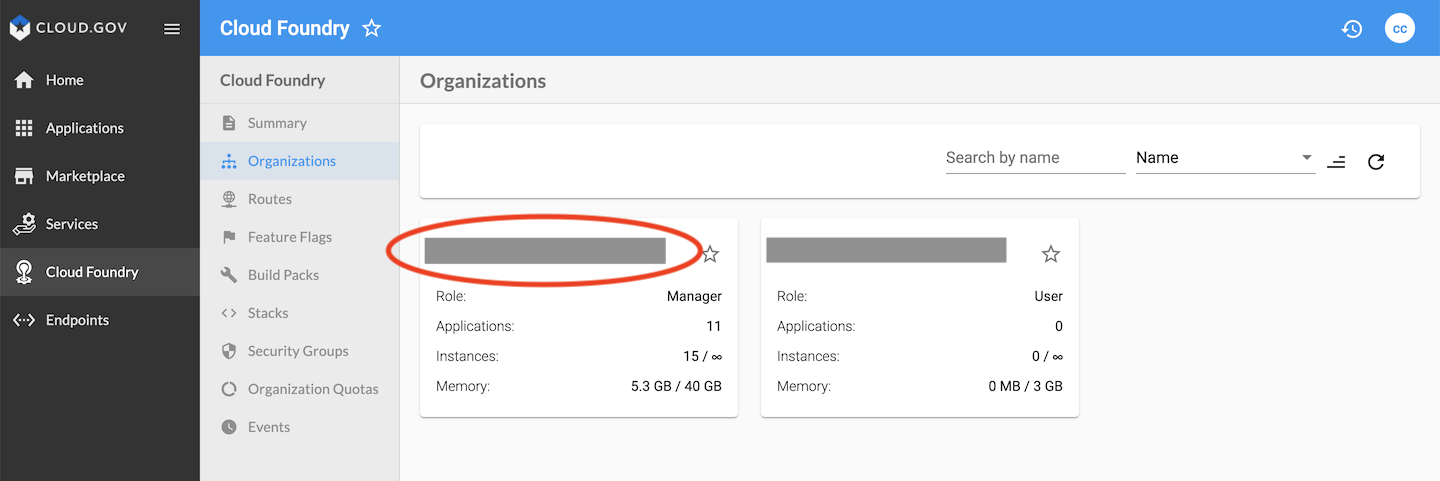Click the cloud.gov logo

[68, 28]
